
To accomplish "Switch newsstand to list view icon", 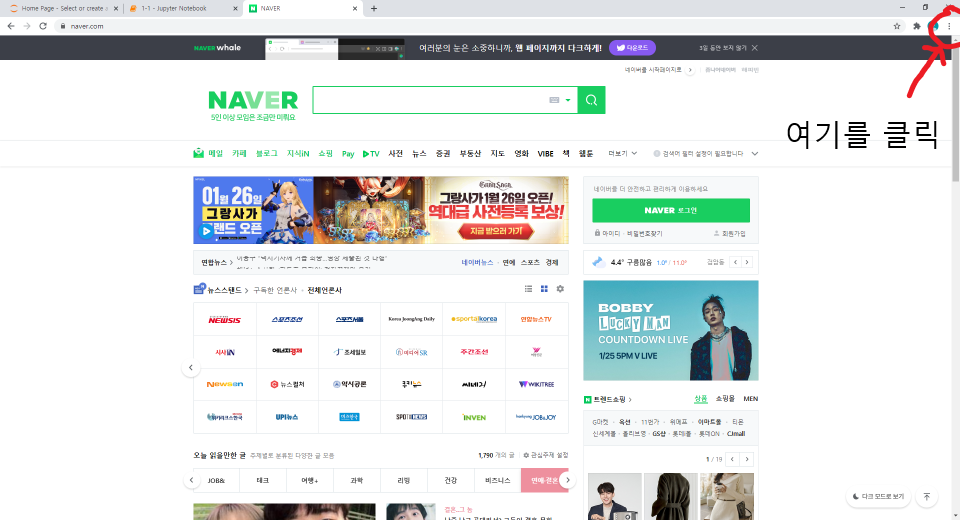I will 528,289.
